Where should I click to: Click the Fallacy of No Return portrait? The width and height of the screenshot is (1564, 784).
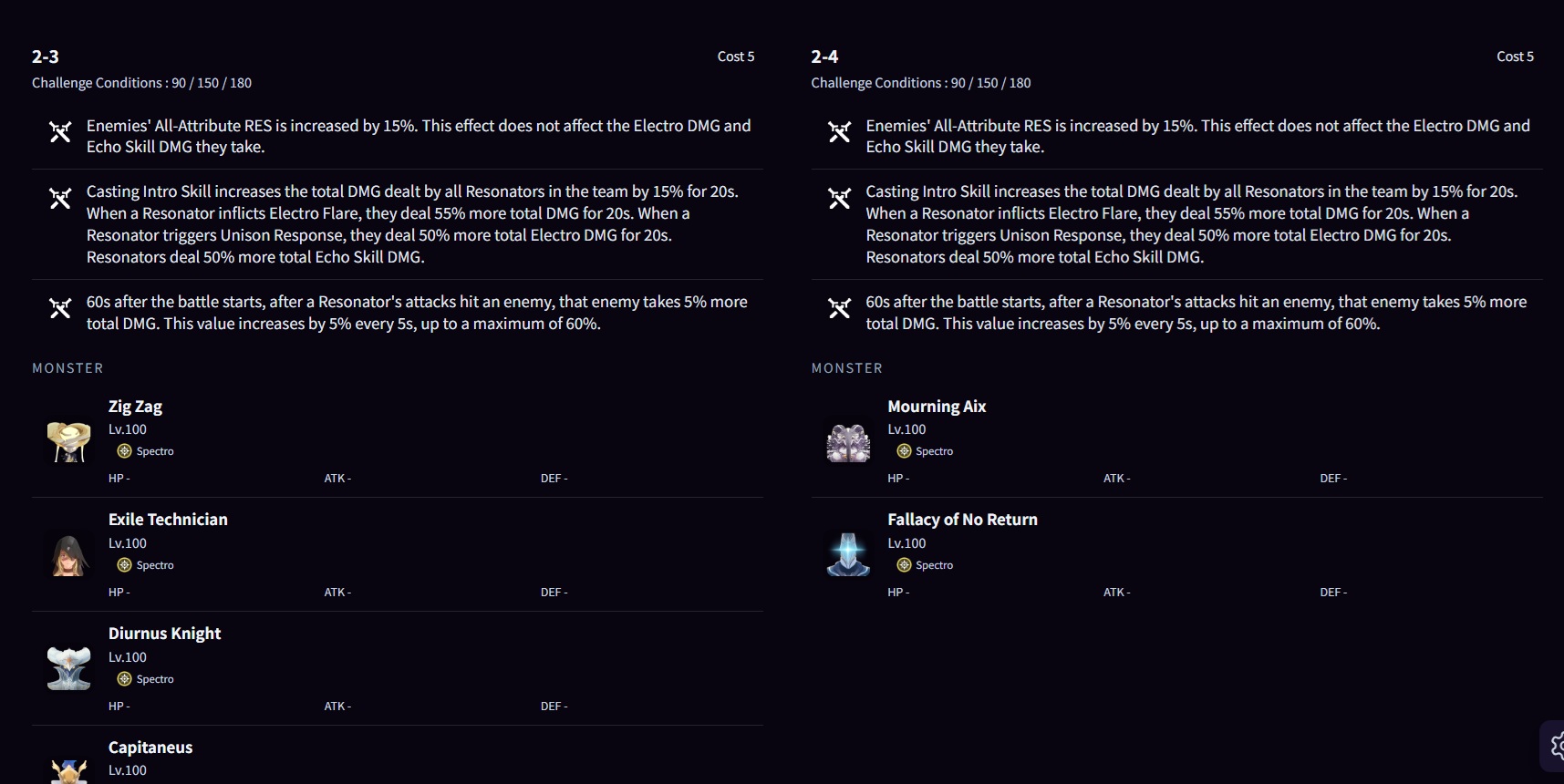(848, 555)
